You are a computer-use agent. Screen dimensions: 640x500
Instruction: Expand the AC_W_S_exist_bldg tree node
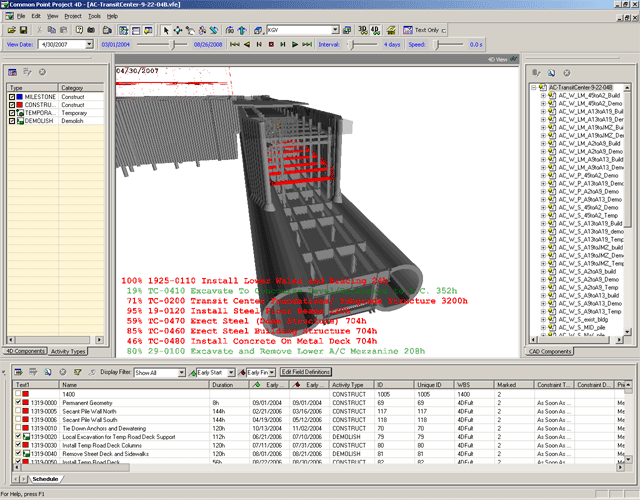click(x=543, y=320)
